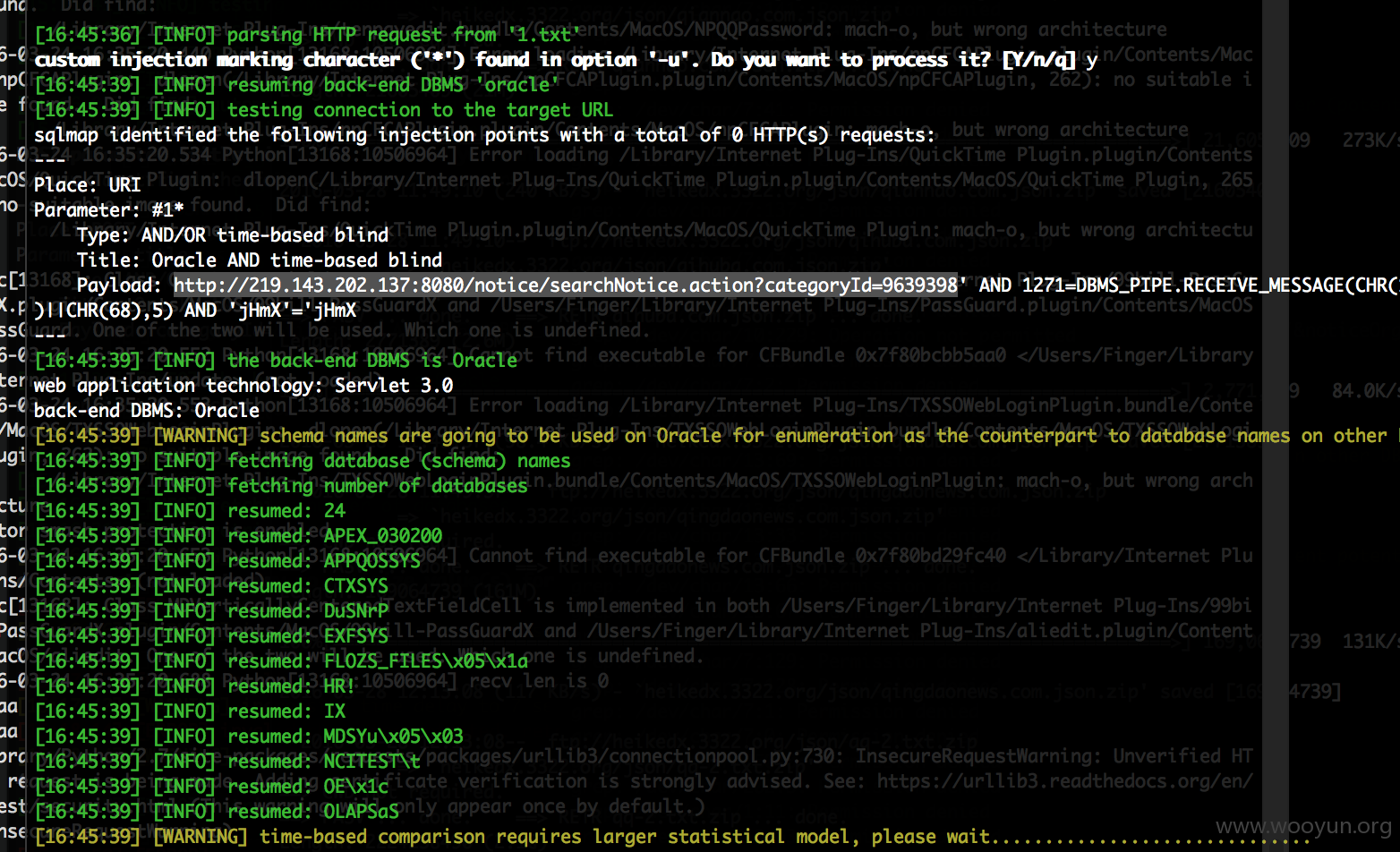Click 'fetching database (schema) names' line

pyautogui.click(x=303, y=460)
